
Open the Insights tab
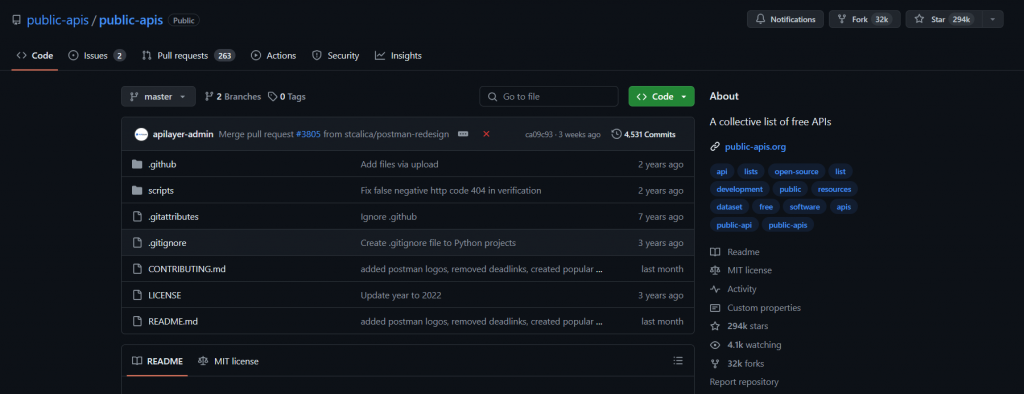(398, 56)
